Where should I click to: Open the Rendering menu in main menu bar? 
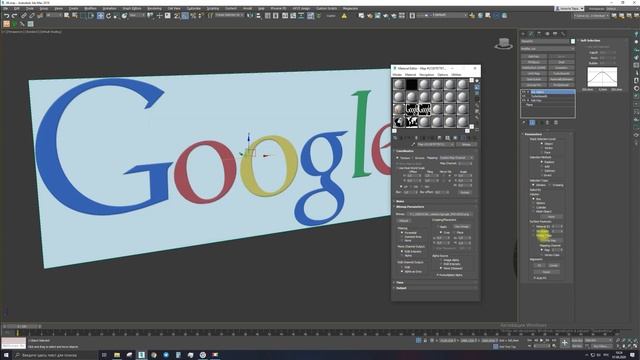click(x=154, y=8)
